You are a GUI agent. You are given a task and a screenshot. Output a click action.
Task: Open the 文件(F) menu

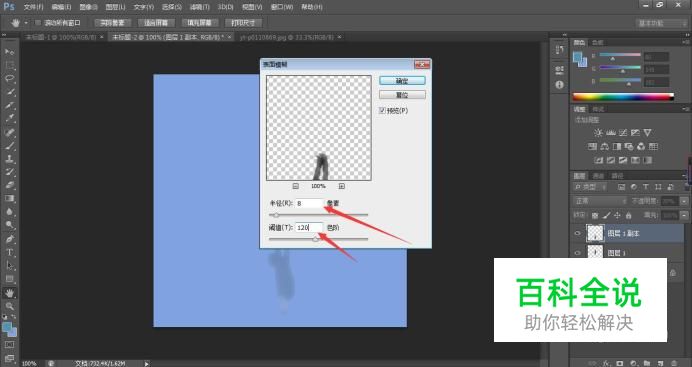34,7
